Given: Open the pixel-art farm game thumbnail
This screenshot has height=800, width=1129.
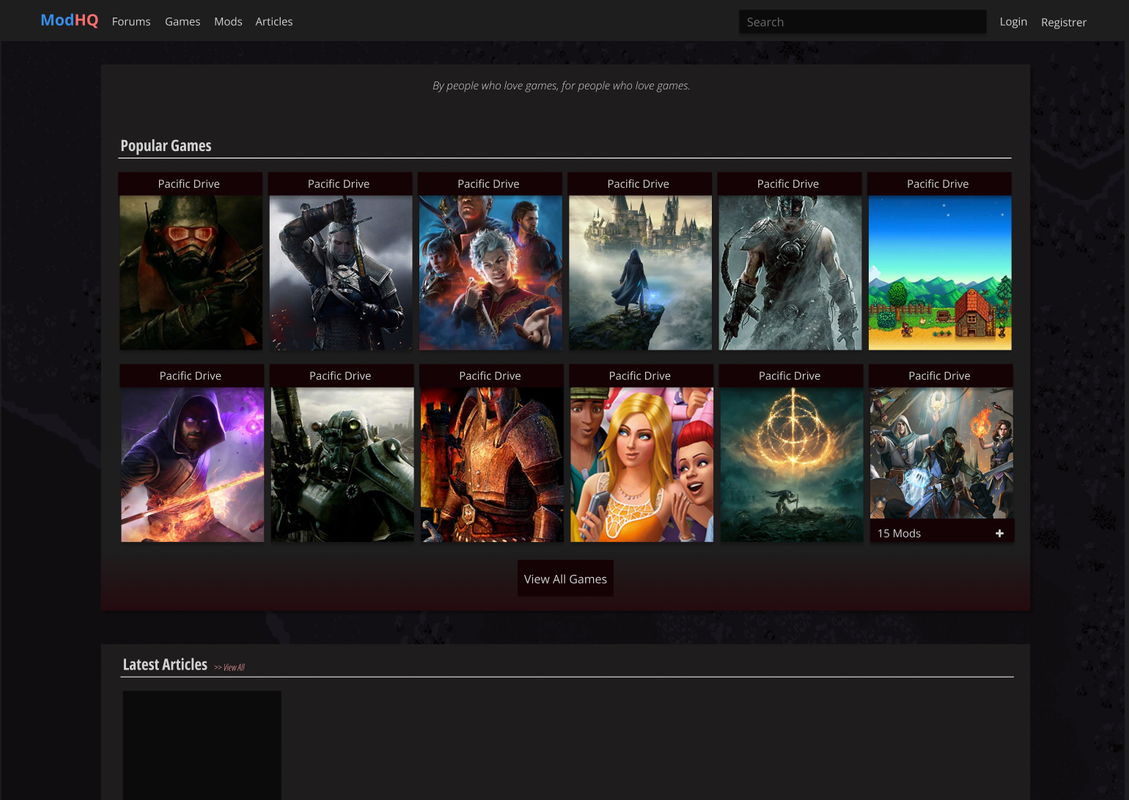Looking at the screenshot, I should pos(940,272).
